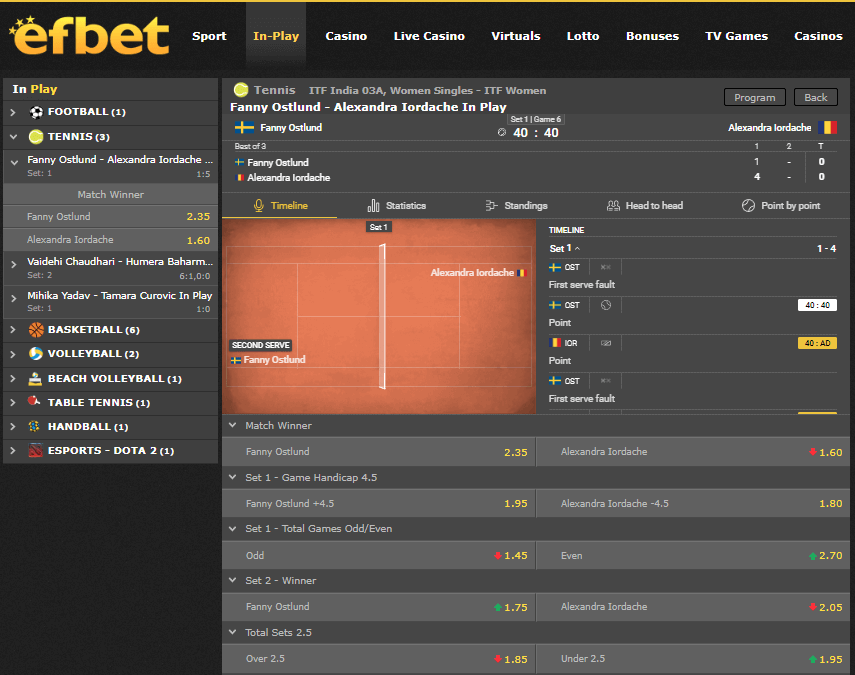Click the Program button
The image size is (855, 675).
tap(755, 98)
